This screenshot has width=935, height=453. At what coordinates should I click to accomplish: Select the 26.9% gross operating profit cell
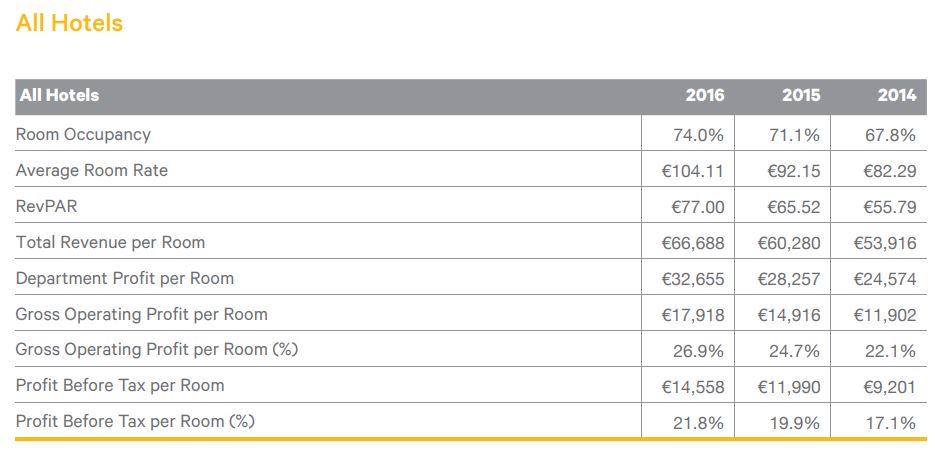pyautogui.click(x=698, y=351)
